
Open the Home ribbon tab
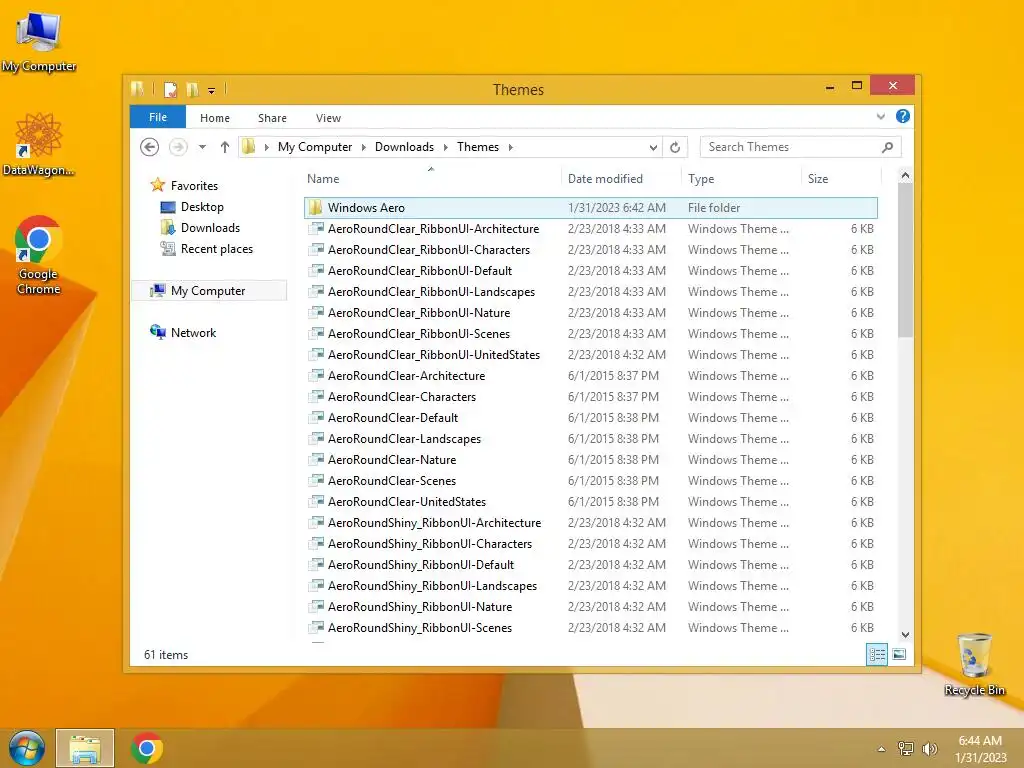215,118
